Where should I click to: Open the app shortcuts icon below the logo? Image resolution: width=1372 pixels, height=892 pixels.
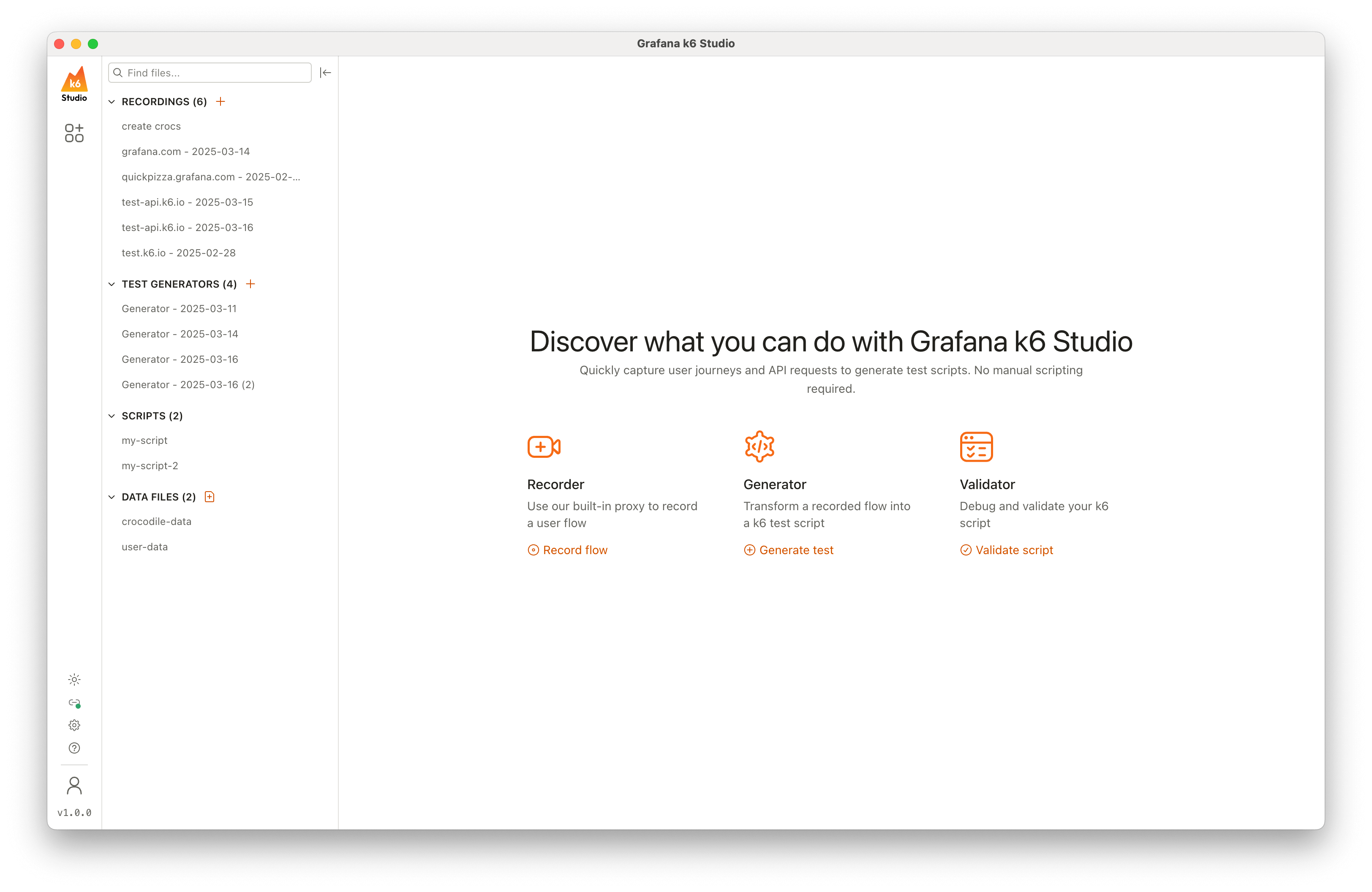tap(74, 133)
